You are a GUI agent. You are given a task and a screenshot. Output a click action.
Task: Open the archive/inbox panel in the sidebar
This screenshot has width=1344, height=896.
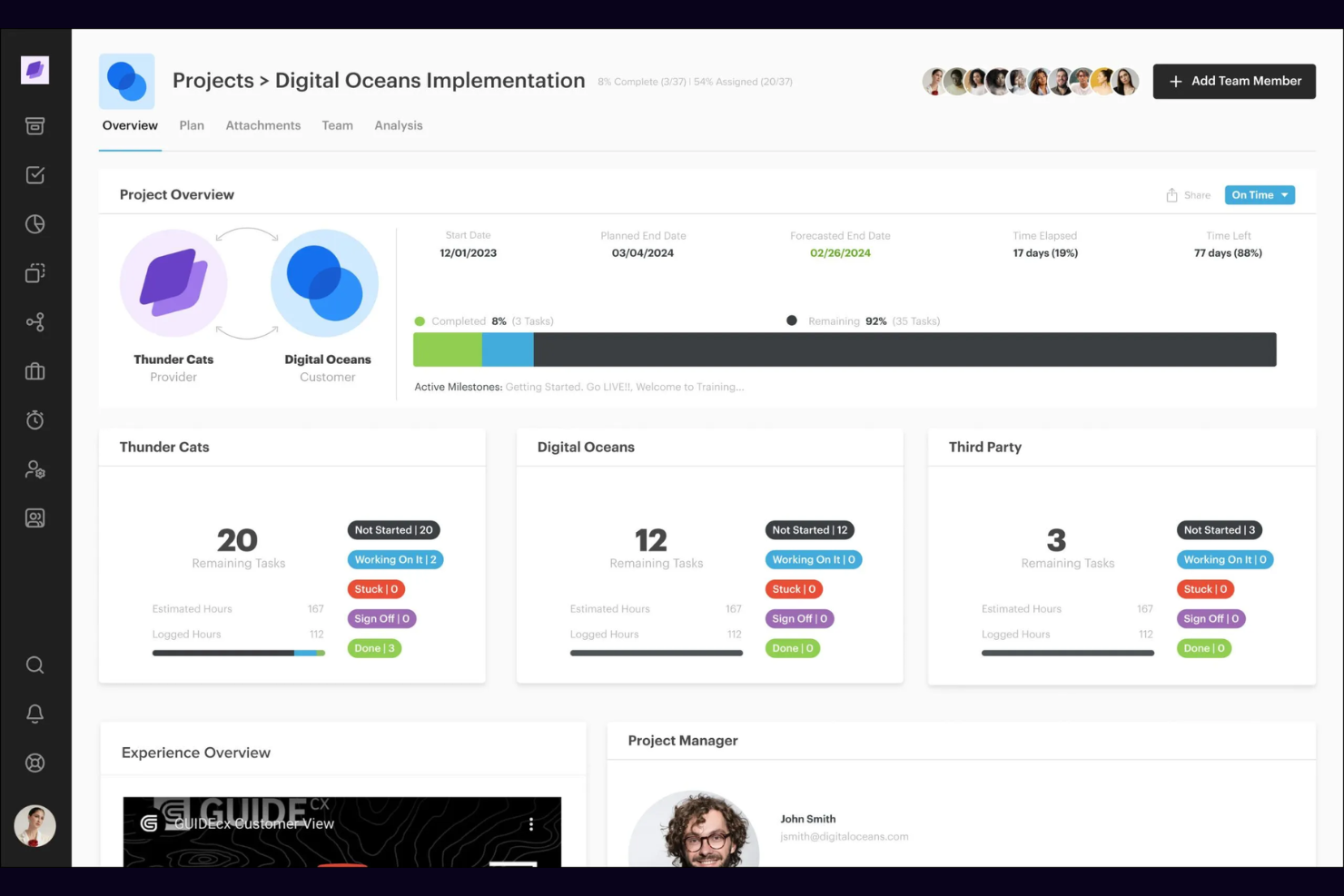click(35, 126)
